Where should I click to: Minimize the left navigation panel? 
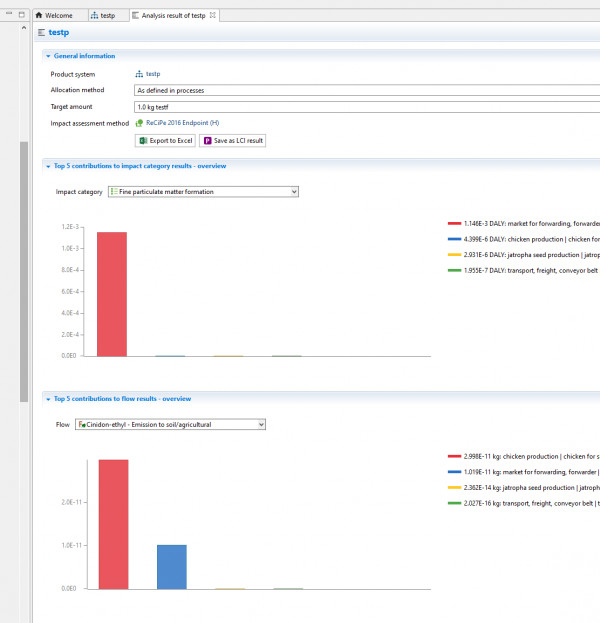[x=9, y=14]
